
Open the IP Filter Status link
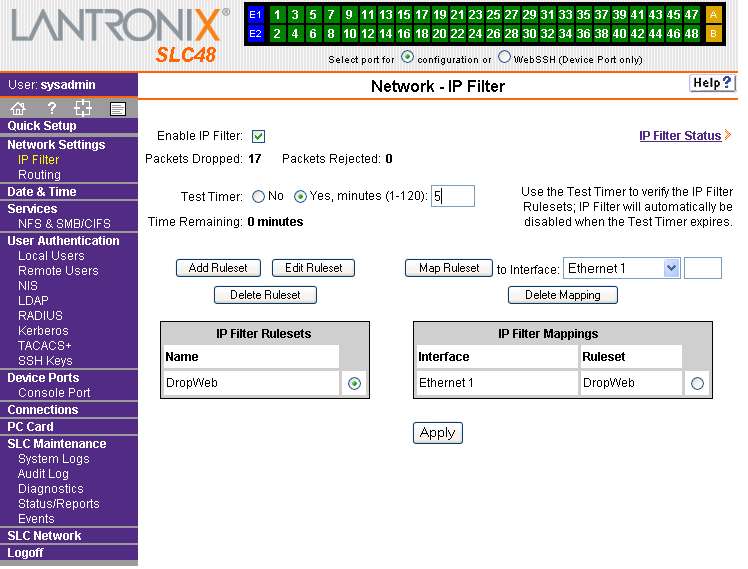pyautogui.click(x=680, y=136)
